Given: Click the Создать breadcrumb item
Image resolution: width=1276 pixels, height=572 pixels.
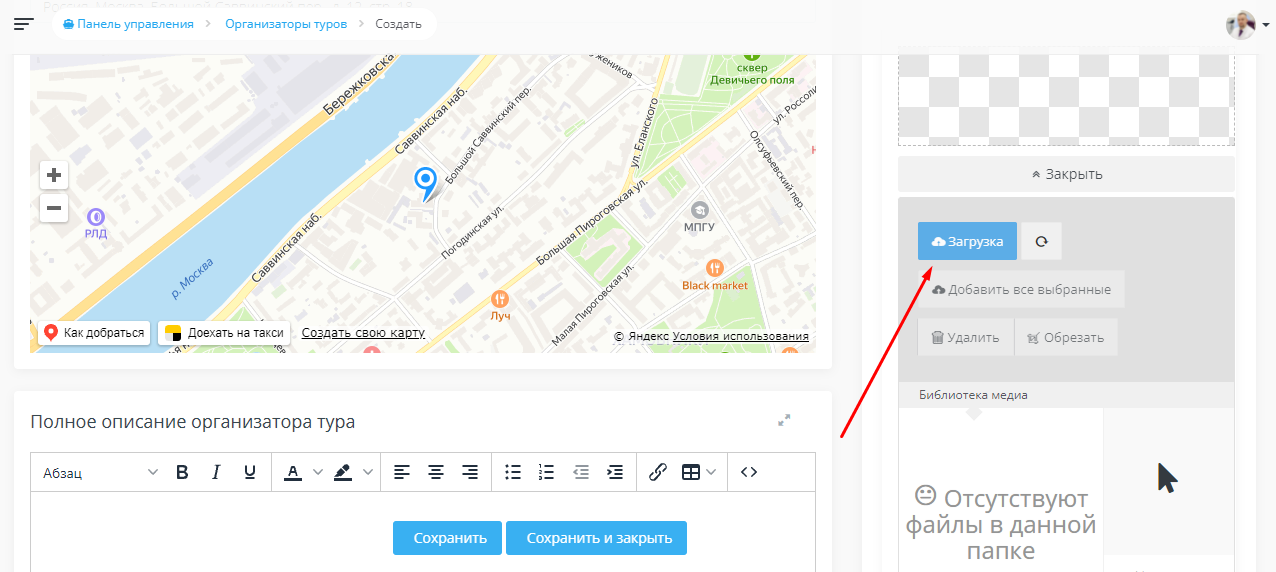Looking at the screenshot, I should click(398, 24).
